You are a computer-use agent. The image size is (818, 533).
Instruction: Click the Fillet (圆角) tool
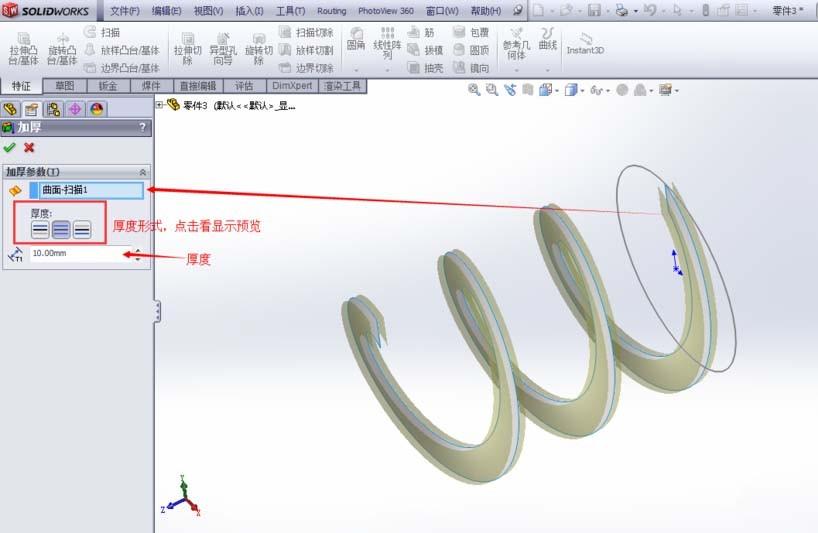[356, 39]
